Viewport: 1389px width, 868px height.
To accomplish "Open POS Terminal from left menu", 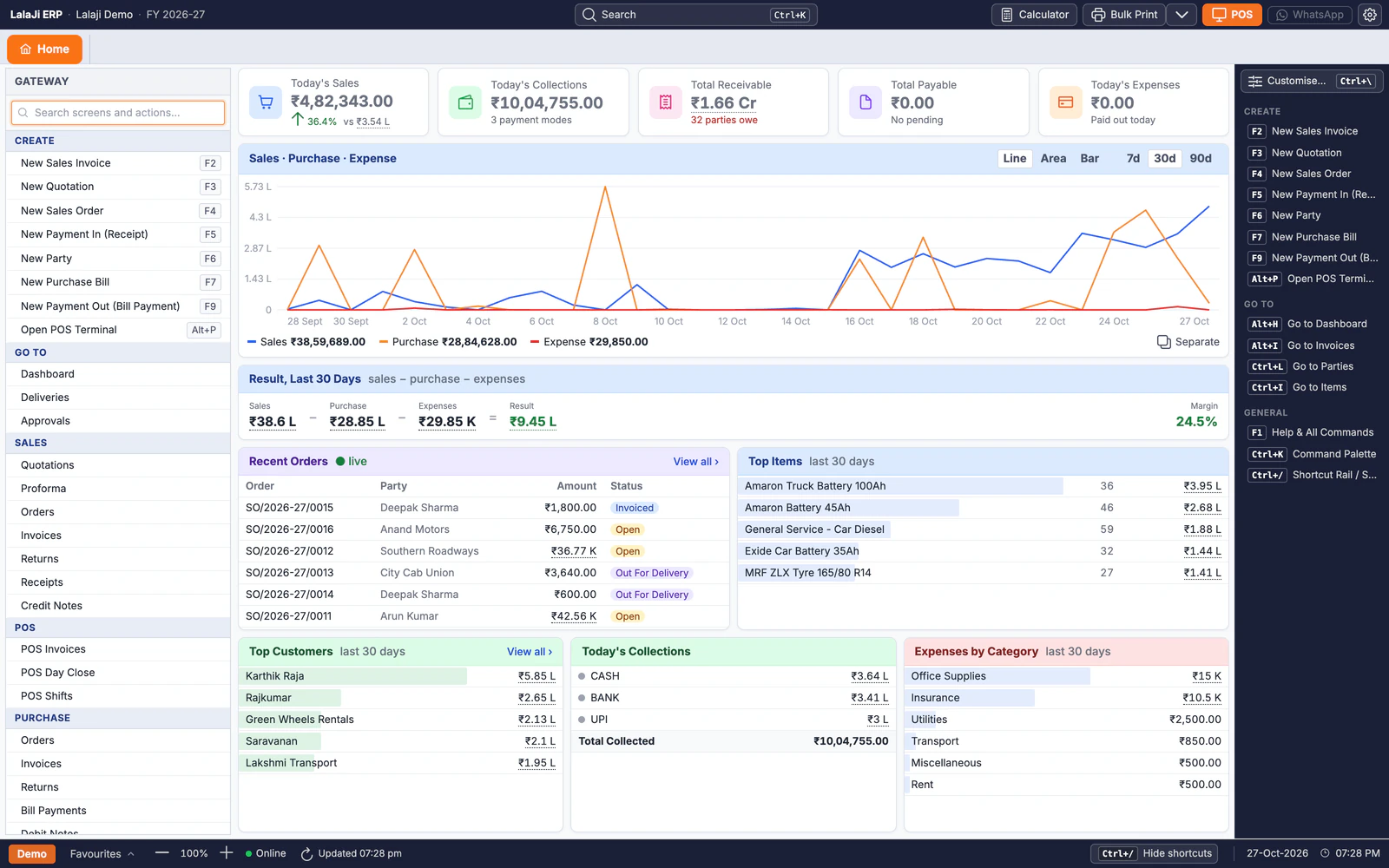I will point(118,330).
